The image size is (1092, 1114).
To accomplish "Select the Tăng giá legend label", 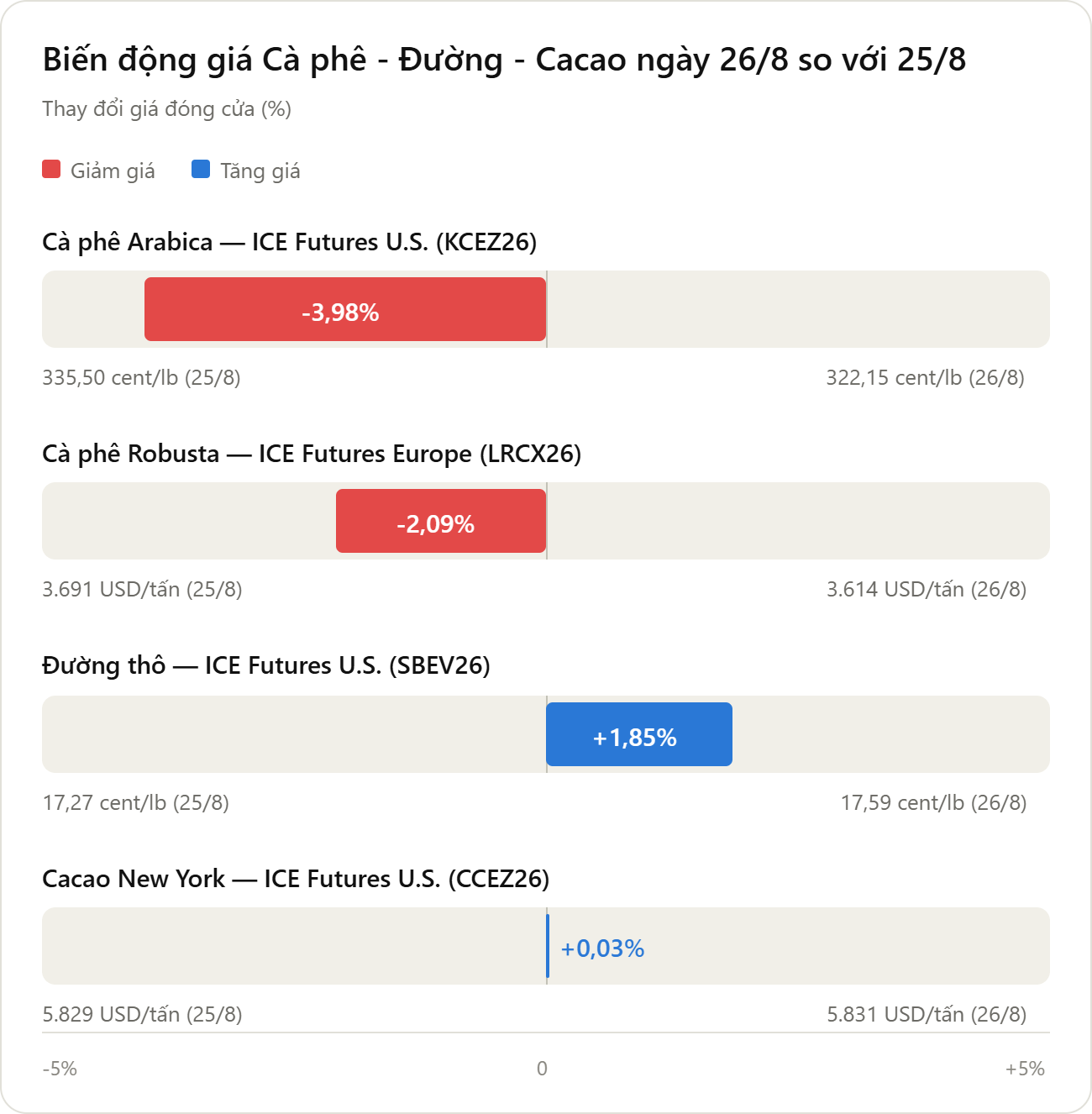I will point(260,171).
